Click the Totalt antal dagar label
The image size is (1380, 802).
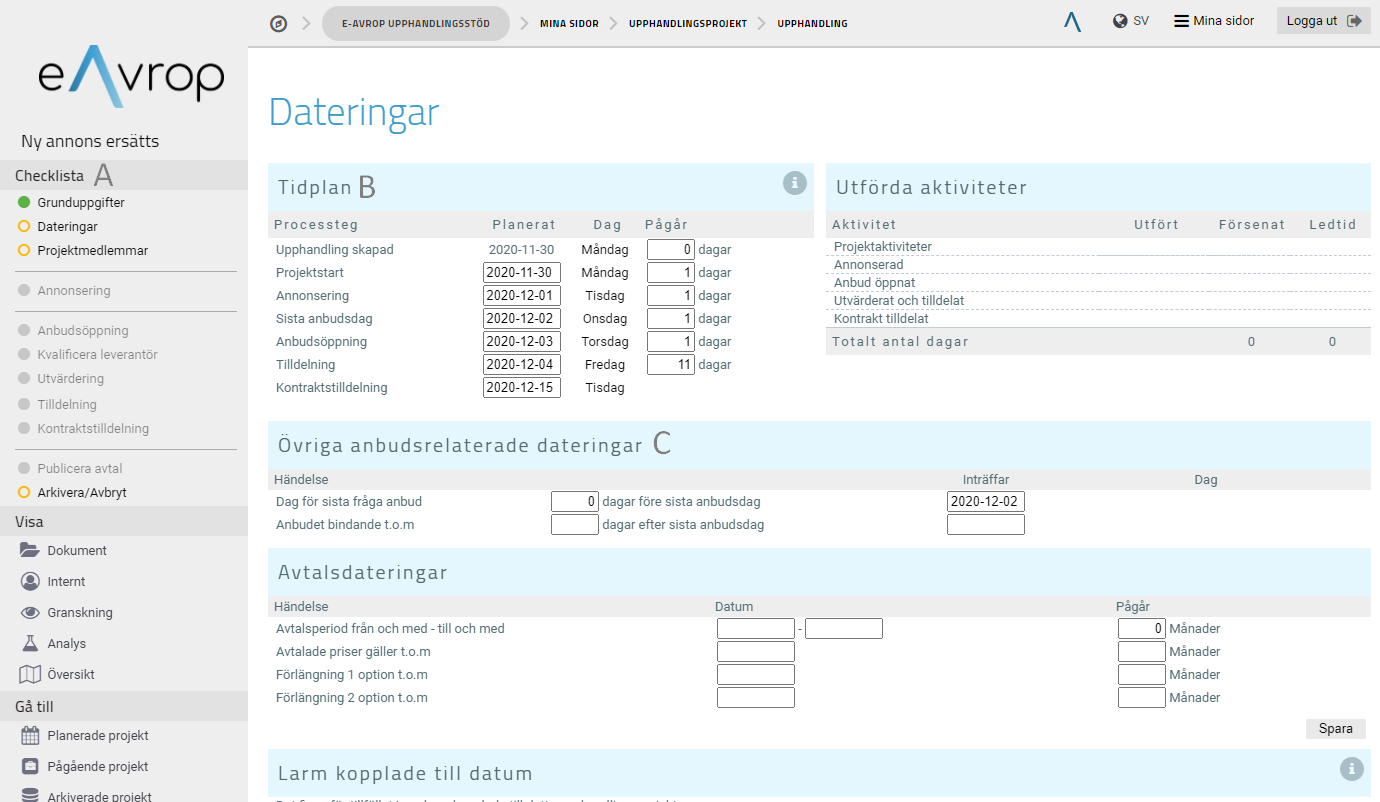point(900,342)
